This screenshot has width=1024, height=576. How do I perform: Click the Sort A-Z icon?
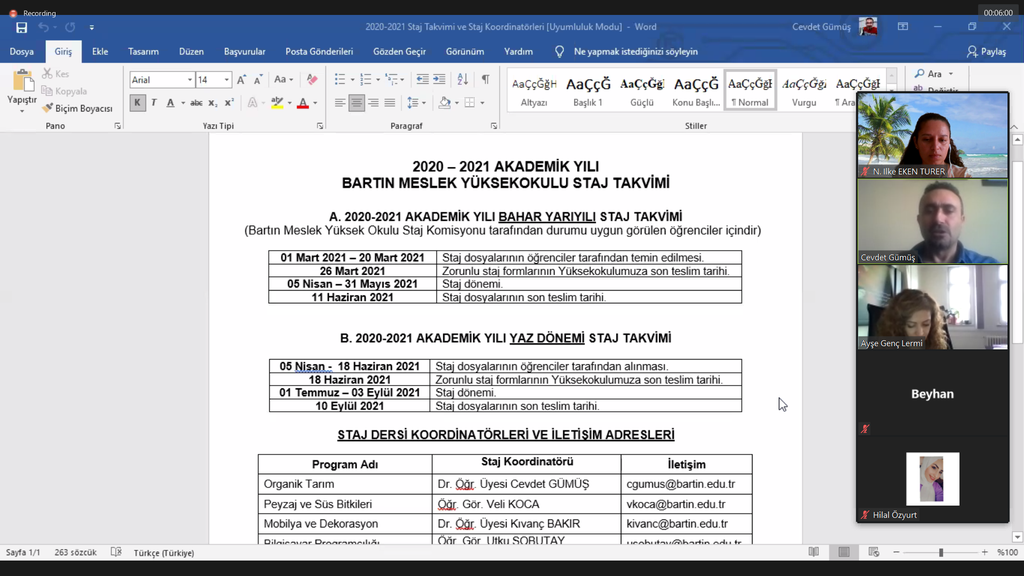462,80
